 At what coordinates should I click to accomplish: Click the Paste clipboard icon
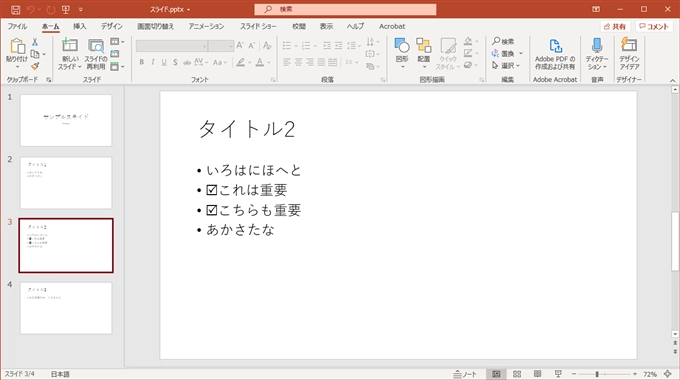pos(17,46)
